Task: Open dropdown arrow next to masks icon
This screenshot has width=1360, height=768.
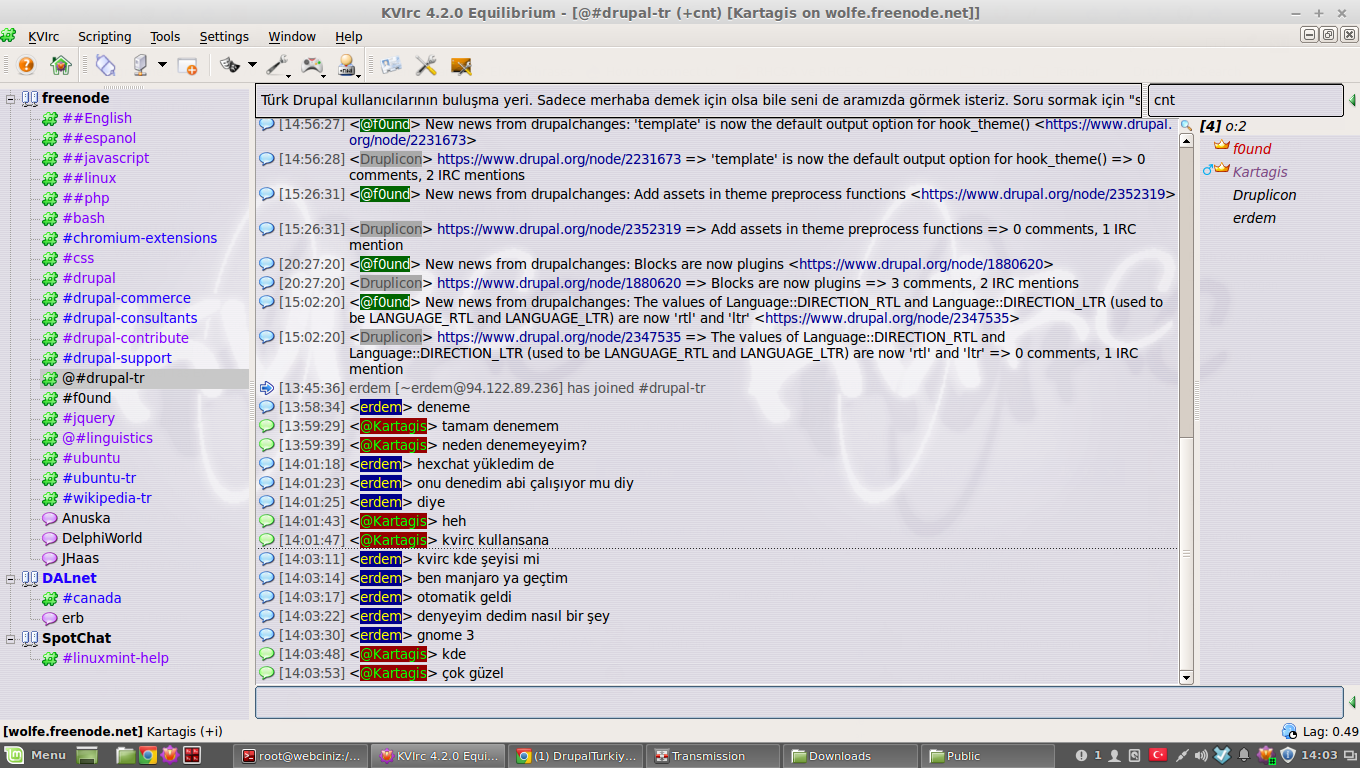Action: tap(252, 66)
